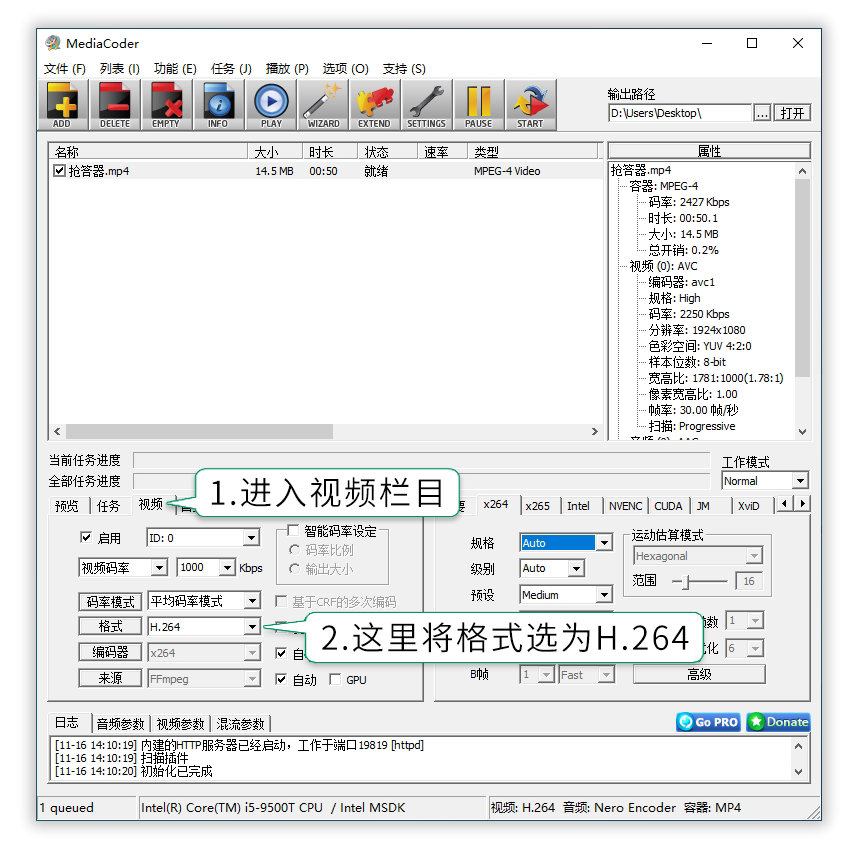
Task: Open the 视频码率 mode dropdown
Action: (159, 568)
